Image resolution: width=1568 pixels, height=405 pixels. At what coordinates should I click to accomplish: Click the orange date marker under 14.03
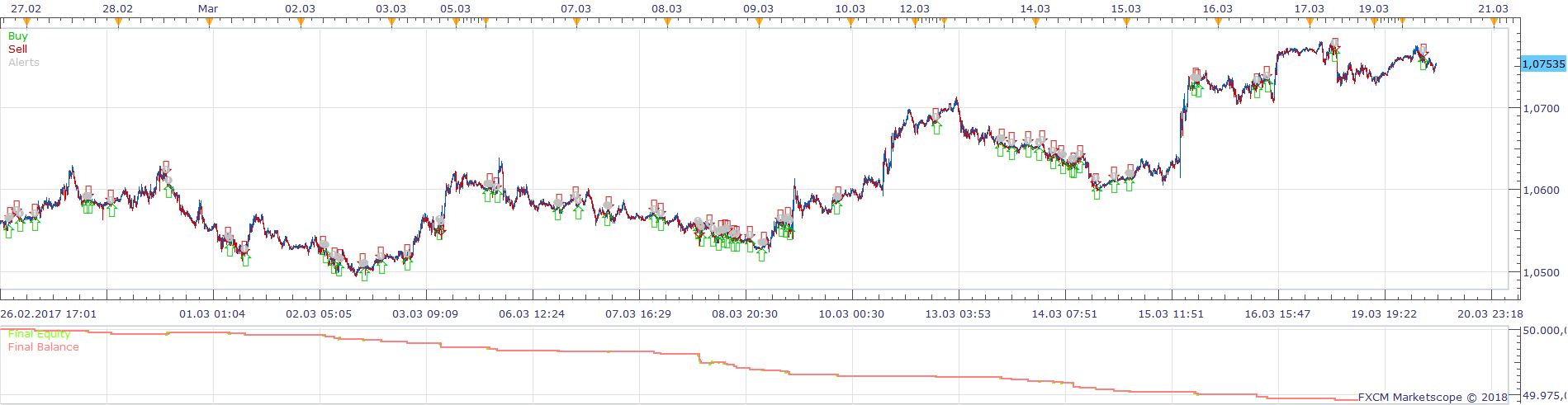pyautogui.click(x=1035, y=22)
